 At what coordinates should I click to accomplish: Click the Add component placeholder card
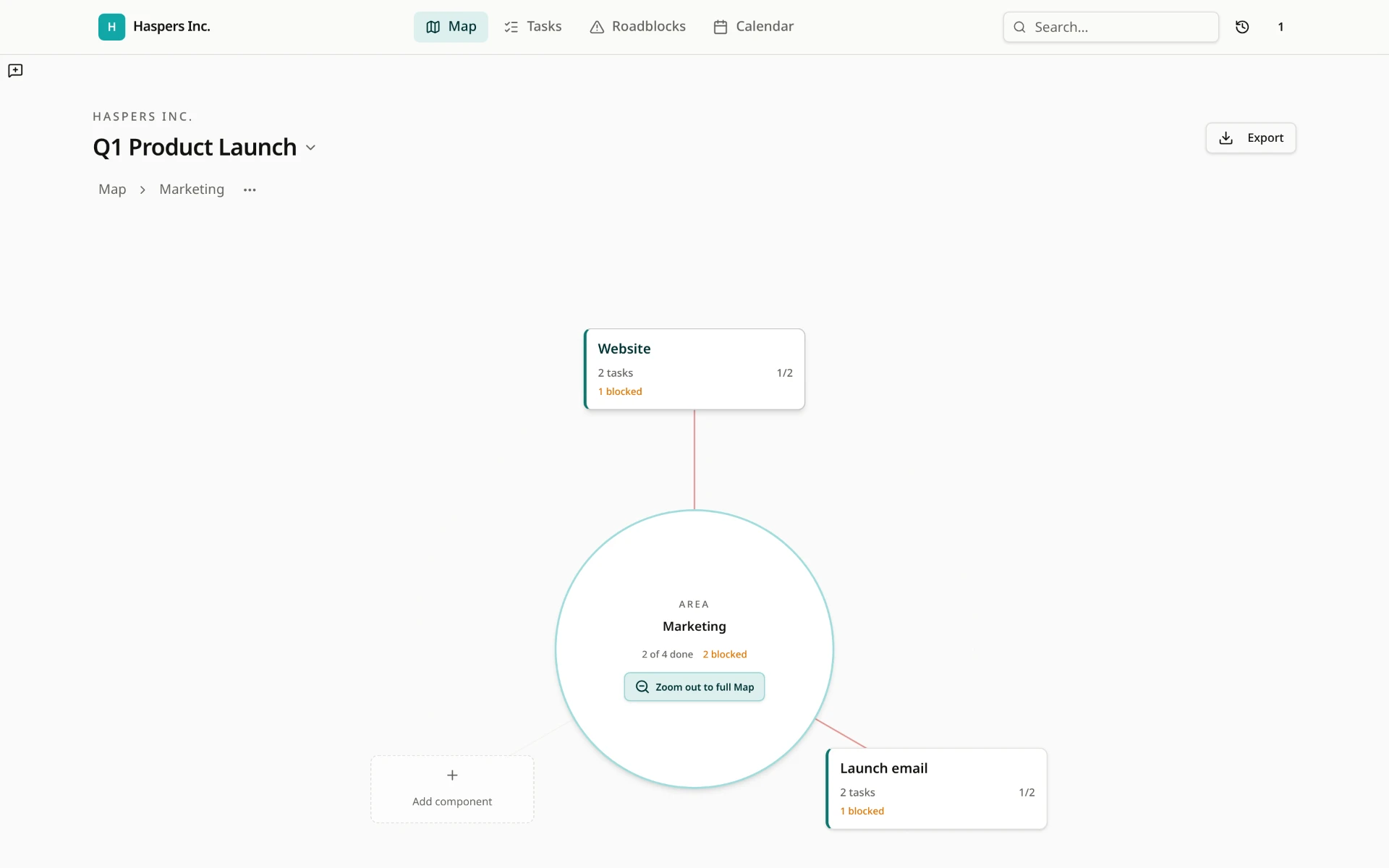point(452,789)
